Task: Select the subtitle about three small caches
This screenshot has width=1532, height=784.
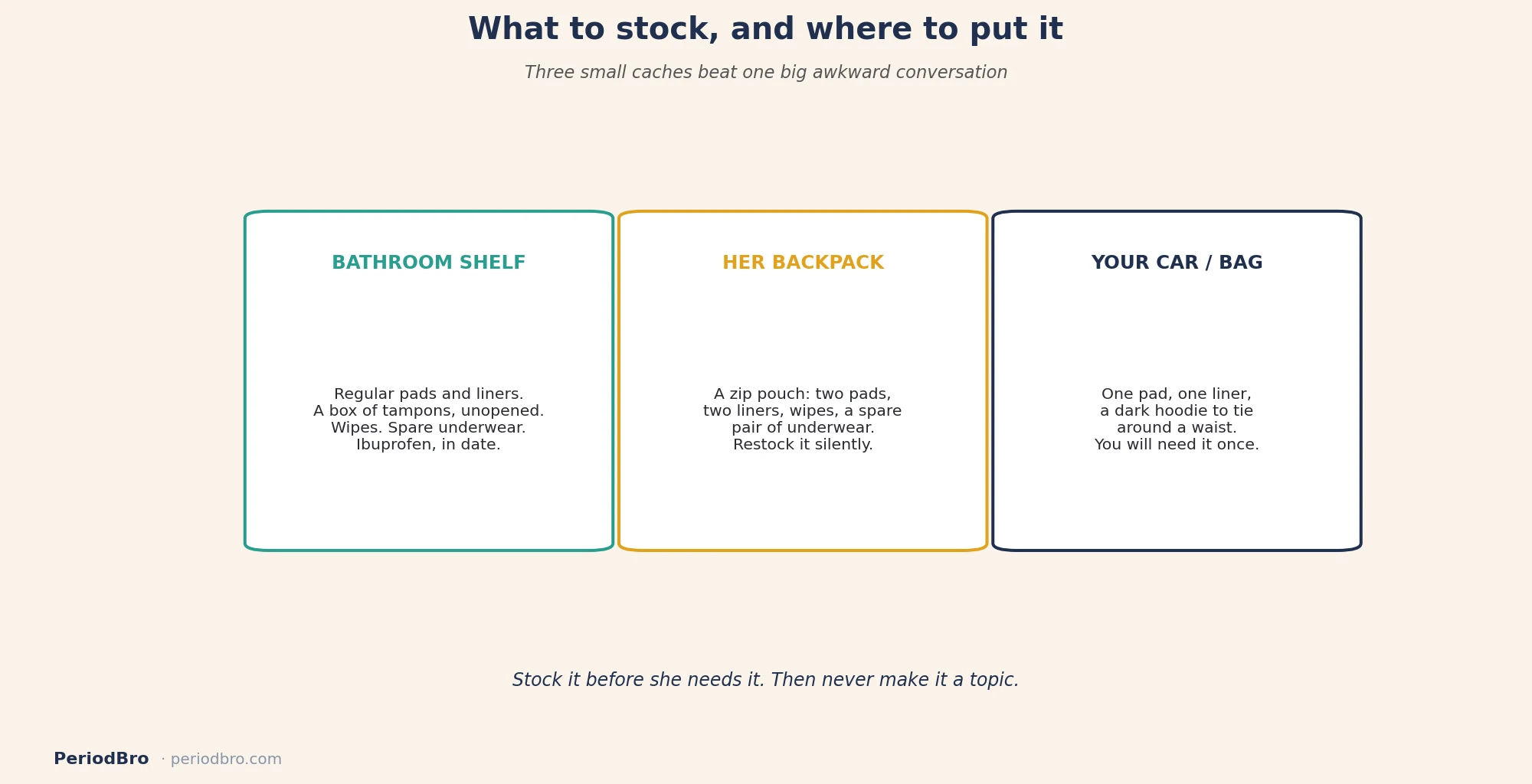Action: 766,73
